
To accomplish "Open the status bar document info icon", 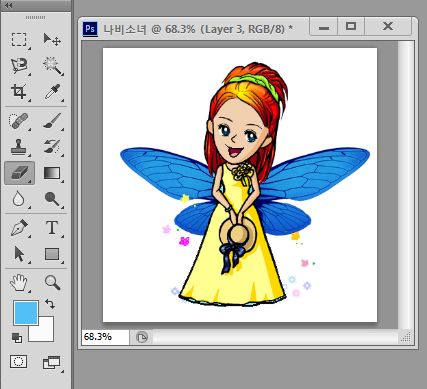I will coord(142,337).
